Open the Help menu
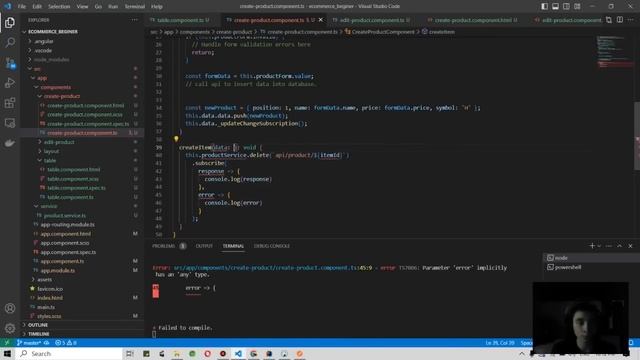 point(157,6)
